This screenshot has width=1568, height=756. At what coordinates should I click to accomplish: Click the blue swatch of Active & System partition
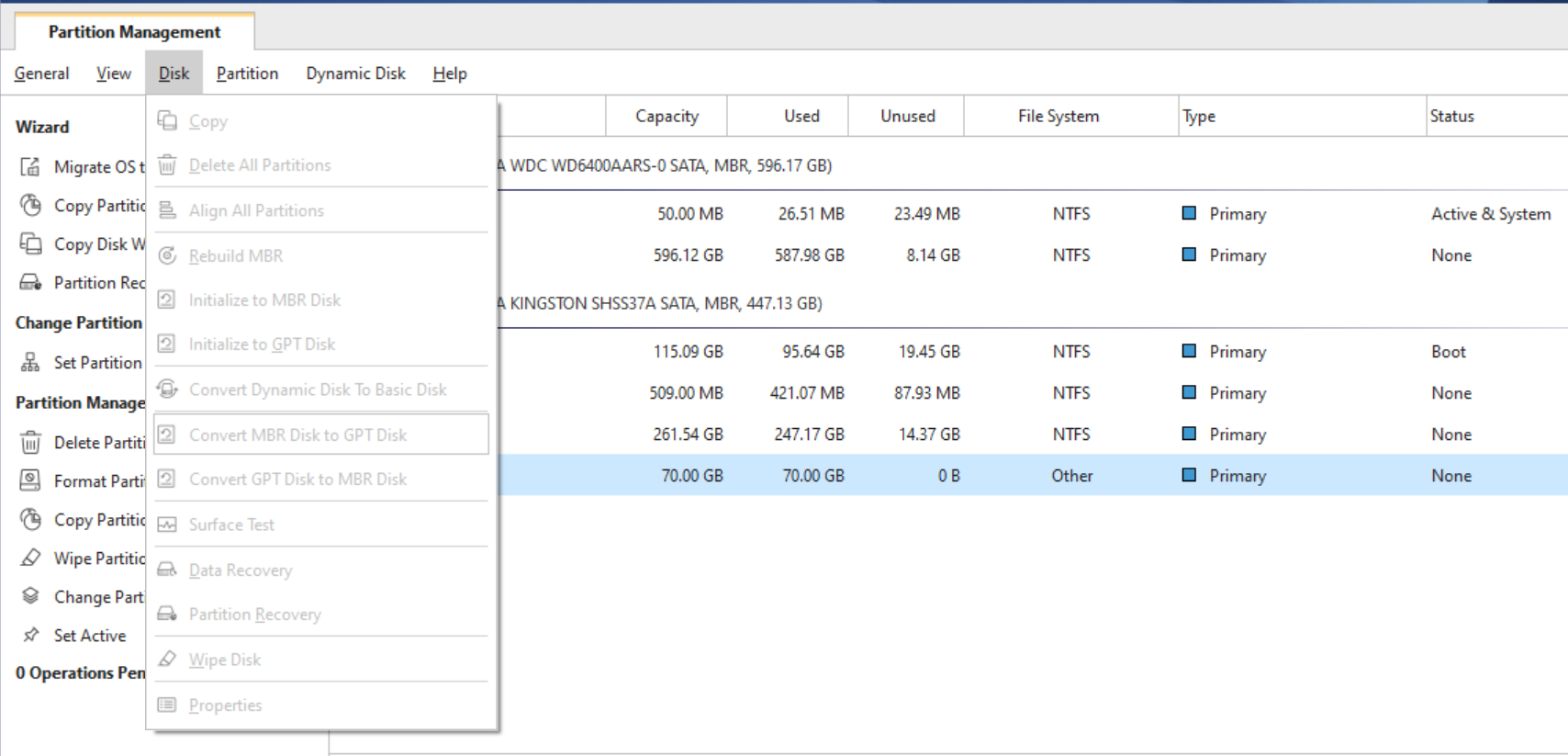point(1189,213)
